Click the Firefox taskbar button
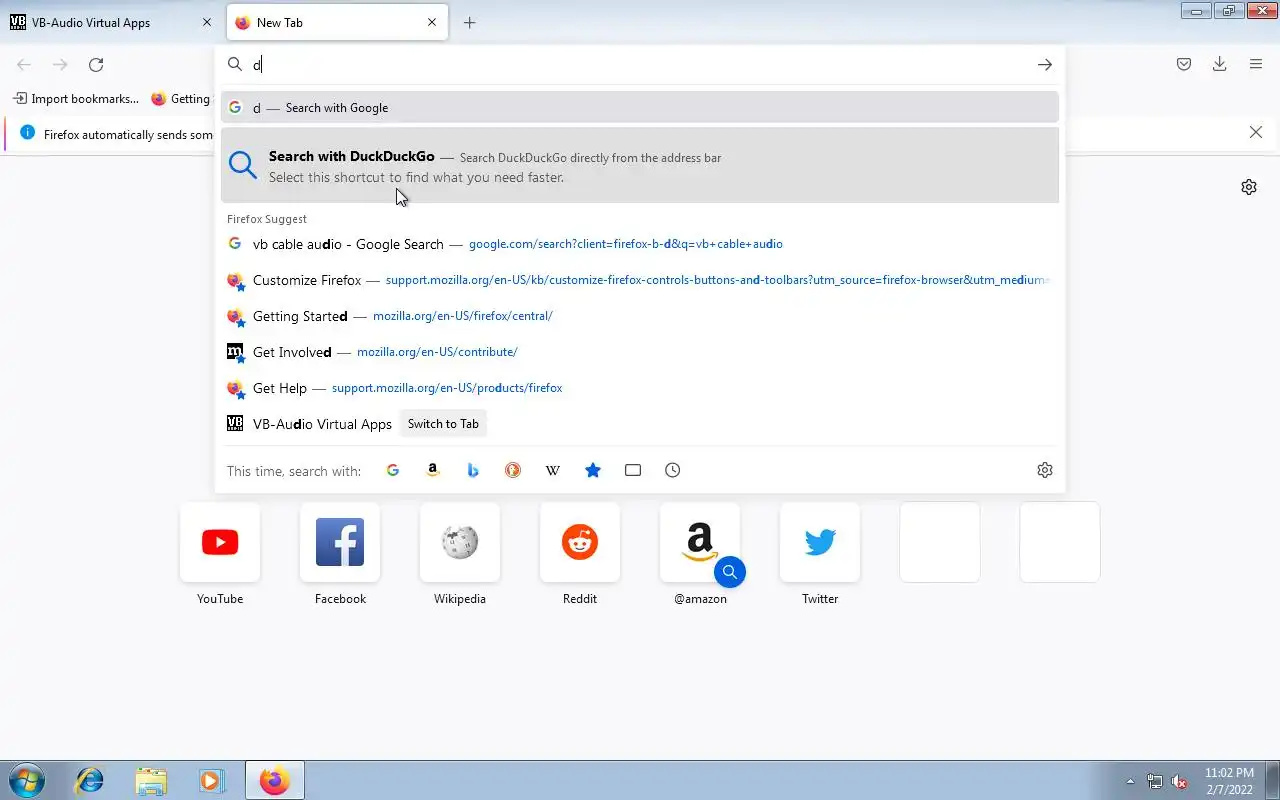This screenshot has height=800, width=1280. pos(274,780)
